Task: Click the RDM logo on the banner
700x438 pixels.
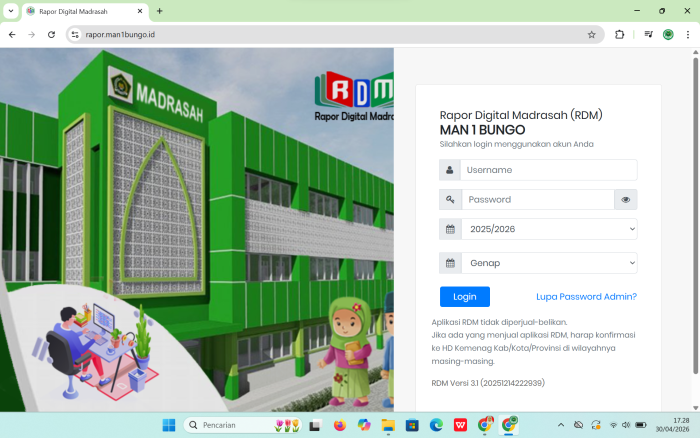Action: [354, 96]
